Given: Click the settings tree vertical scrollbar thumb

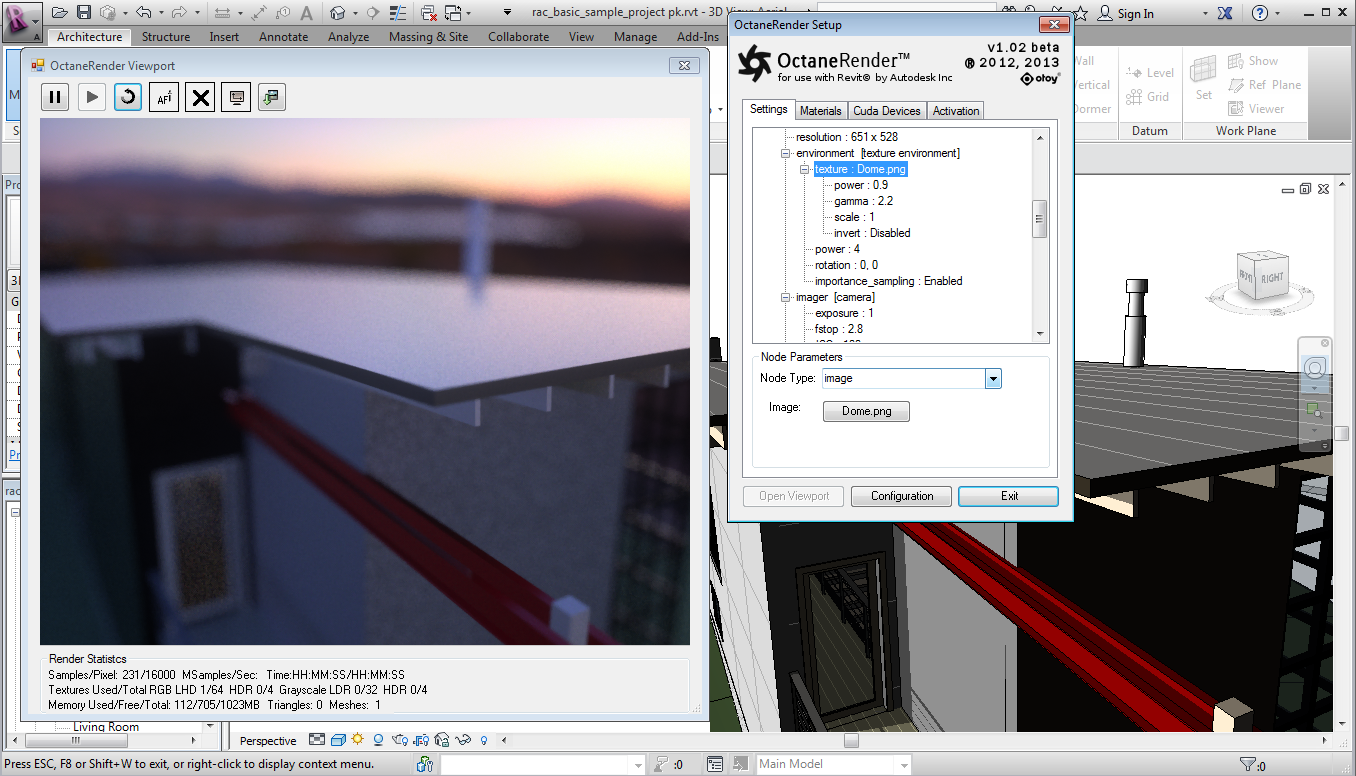Looking at the screenshot, I should 1040,219.
